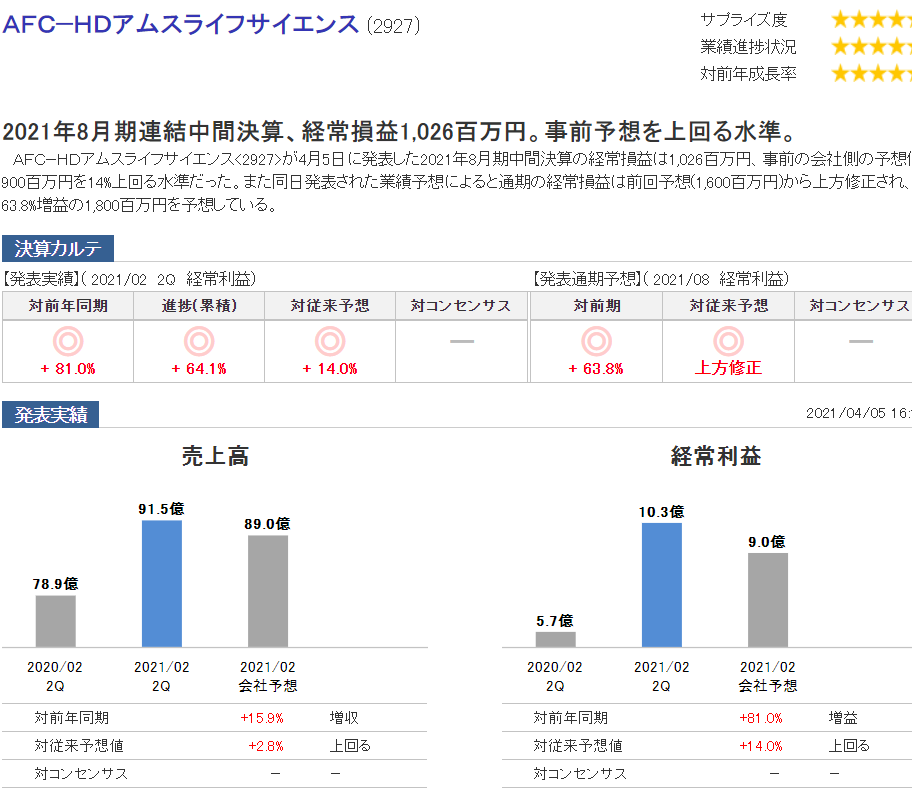This screenshot has width=912, height=792.
Task: Click 経常利益 chart title
Action: click(716, 456)
